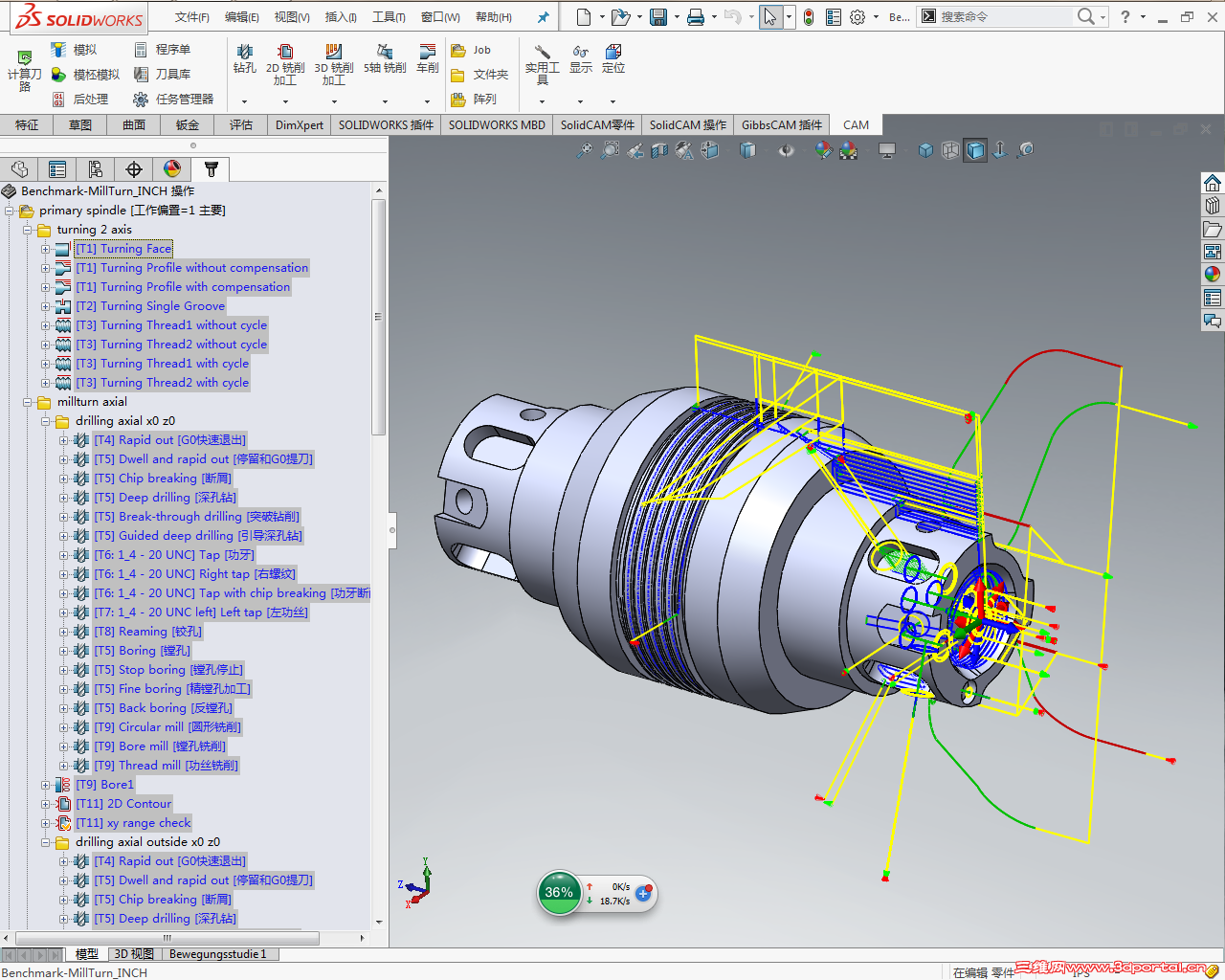This screenshot has width=1225, height=980.
Task: Select [T1] Turning Profile with compensation
Action: pyautogui.click(x=183, y=287)
